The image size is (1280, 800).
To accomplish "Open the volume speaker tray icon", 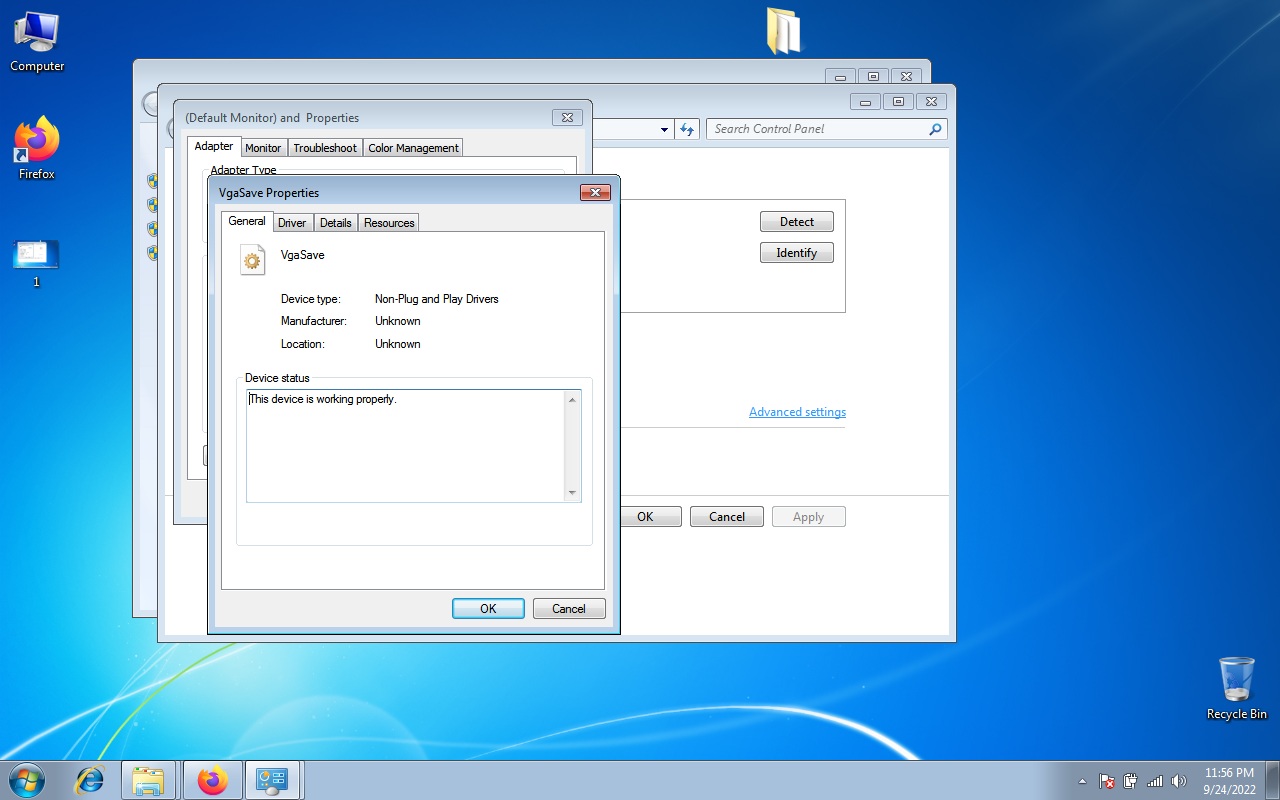I will (1179, 781).
